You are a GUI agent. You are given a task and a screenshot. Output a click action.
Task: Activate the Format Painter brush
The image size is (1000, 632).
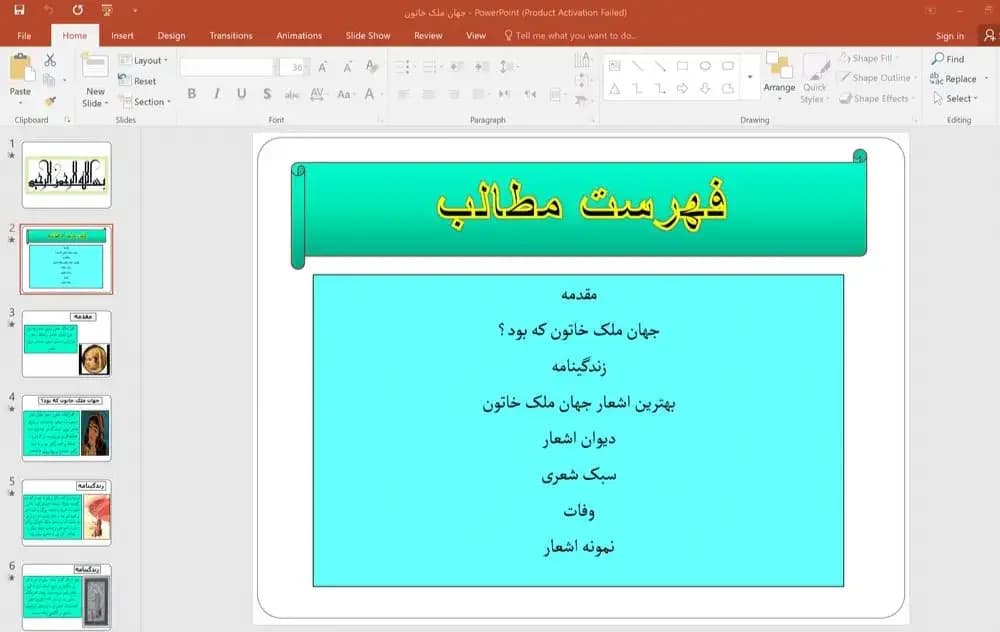(x=50, y=101)
